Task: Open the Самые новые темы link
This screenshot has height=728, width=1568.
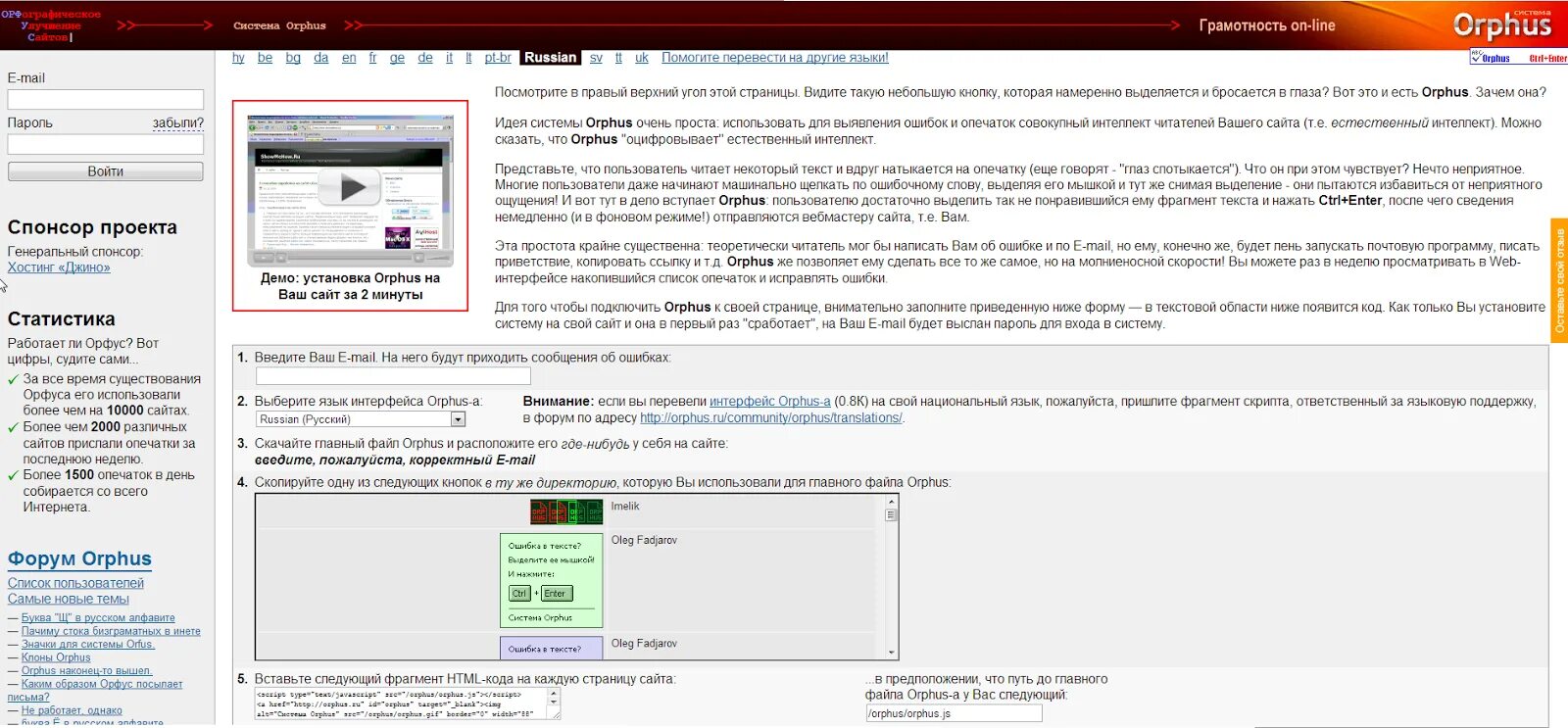Action: (69, 599)
